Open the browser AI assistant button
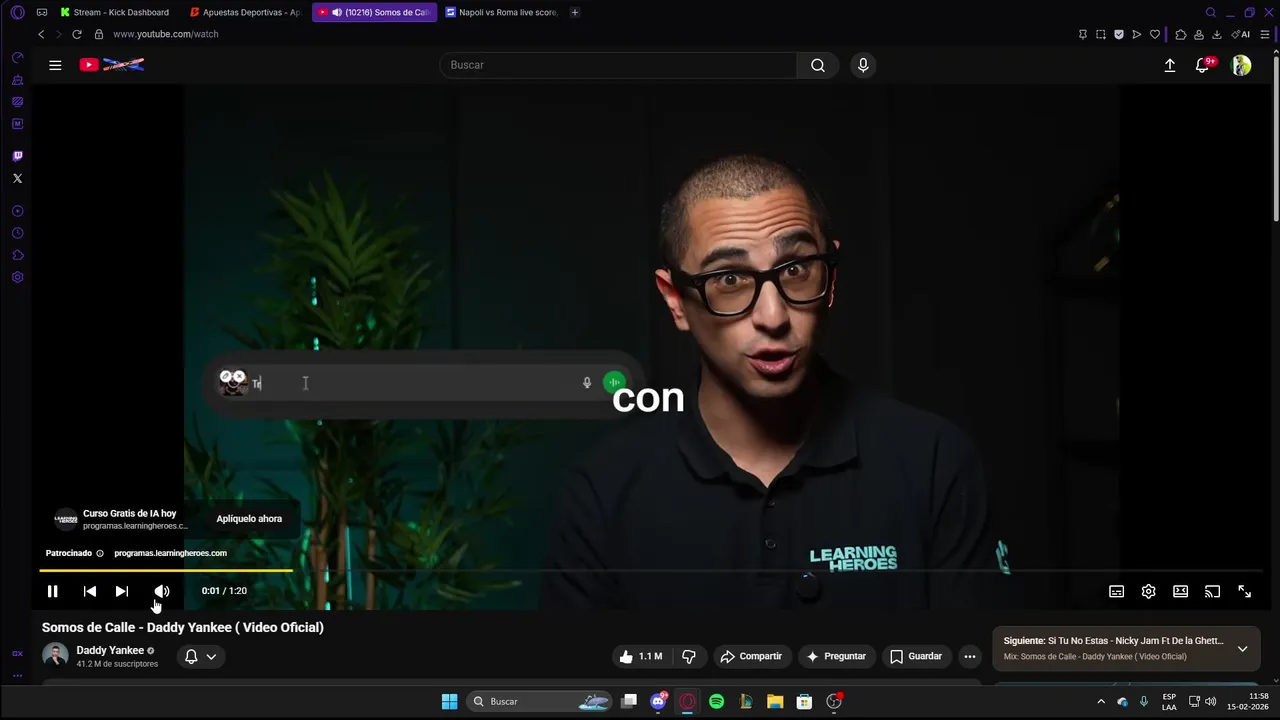The height and width of the screenshot is (720, 1280). click(x=1240, y=34)
